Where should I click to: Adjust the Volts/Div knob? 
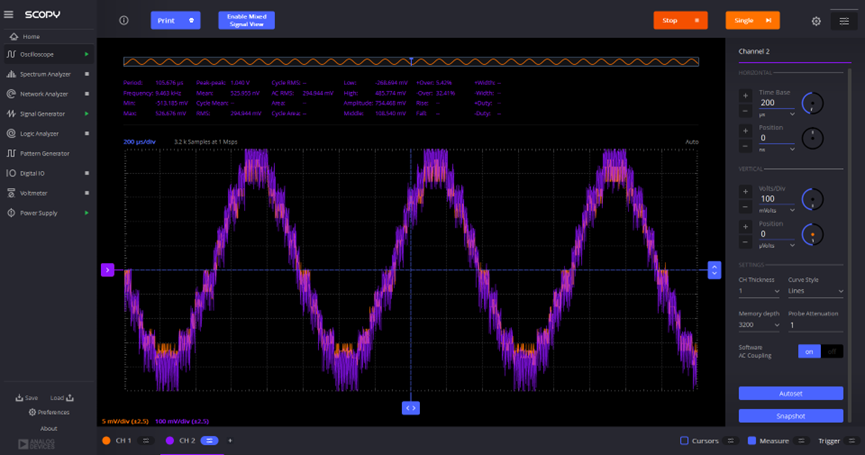click(812, 199)
